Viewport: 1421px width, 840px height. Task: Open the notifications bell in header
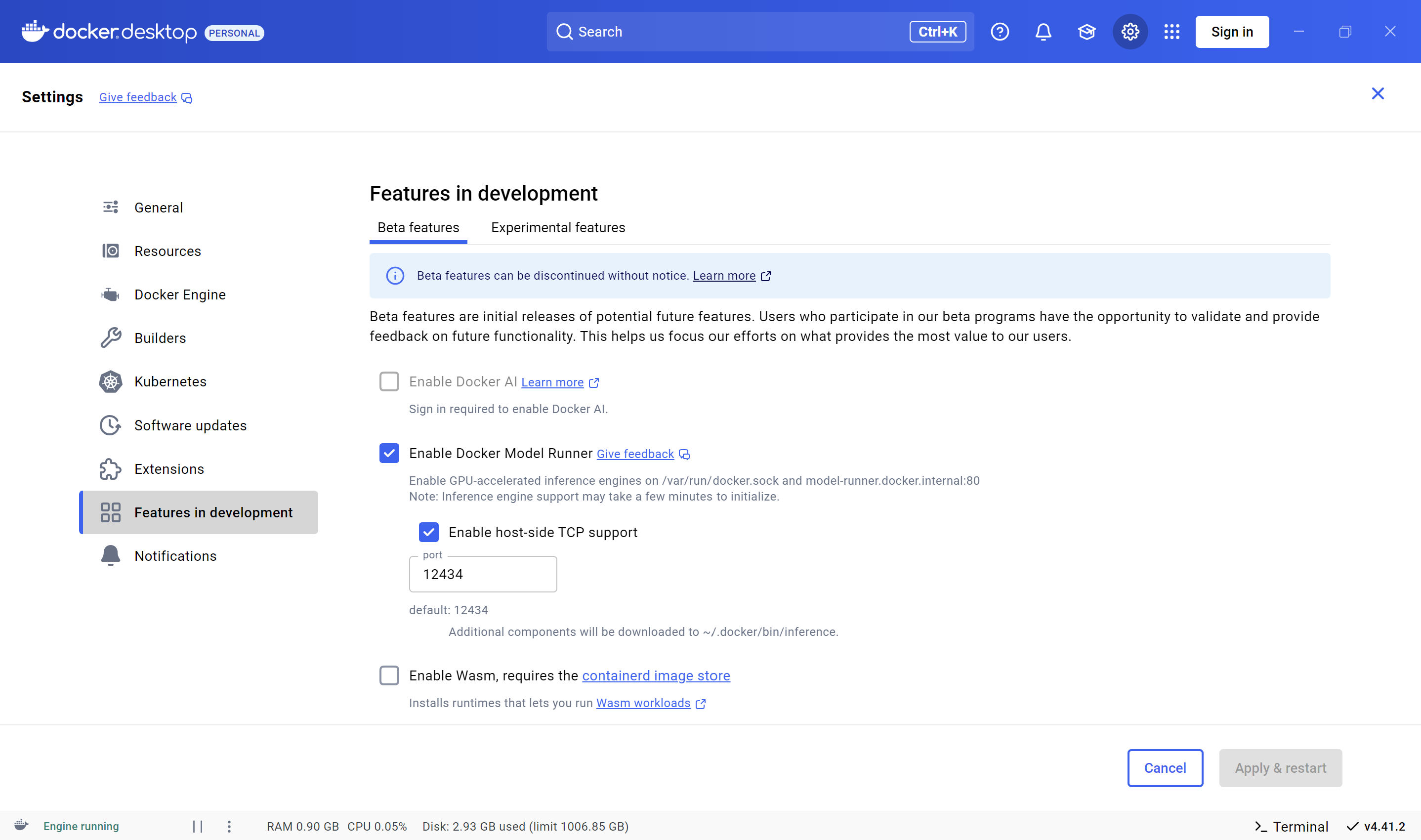click(x=1043, y=32)
